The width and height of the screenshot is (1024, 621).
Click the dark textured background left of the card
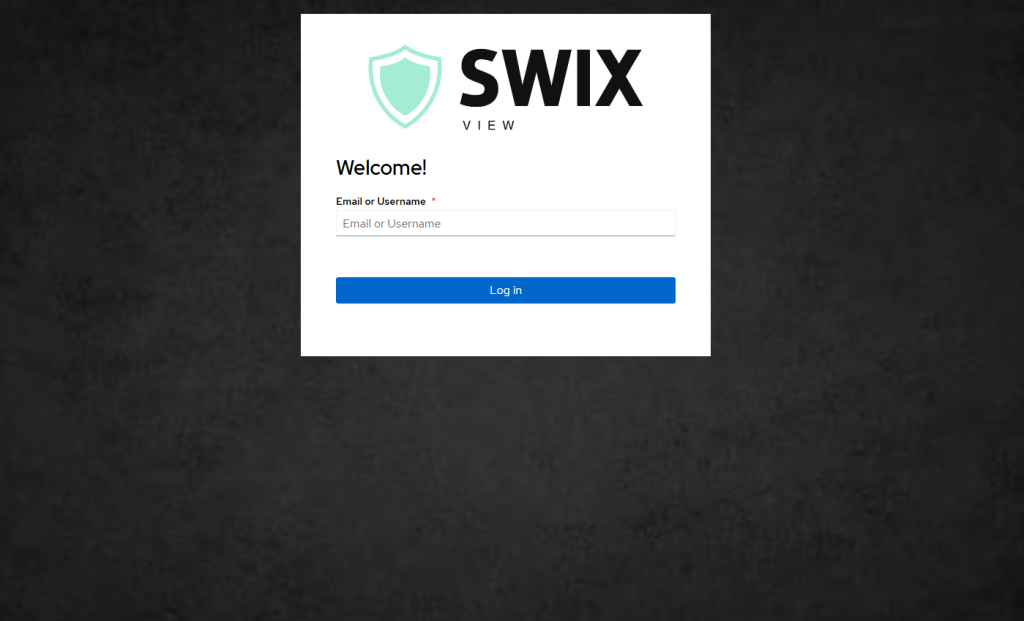click(x=150, y=261)
